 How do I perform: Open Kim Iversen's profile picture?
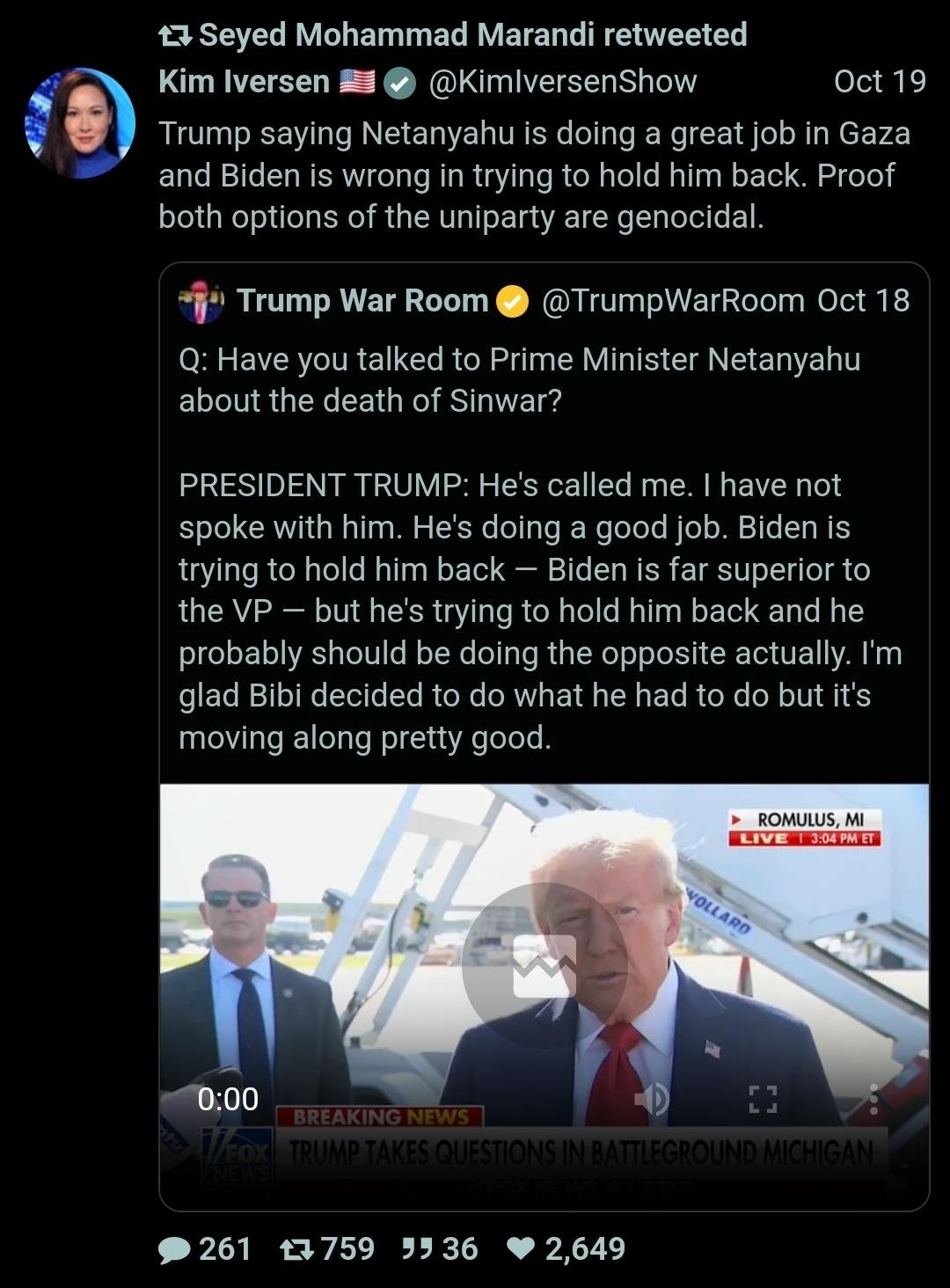point(80,123)
